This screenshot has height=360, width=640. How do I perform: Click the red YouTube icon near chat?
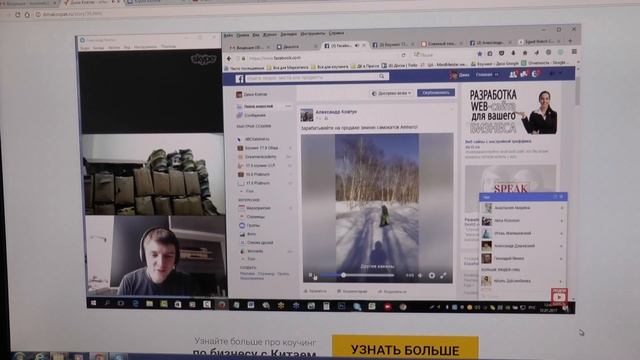point(559,296)
